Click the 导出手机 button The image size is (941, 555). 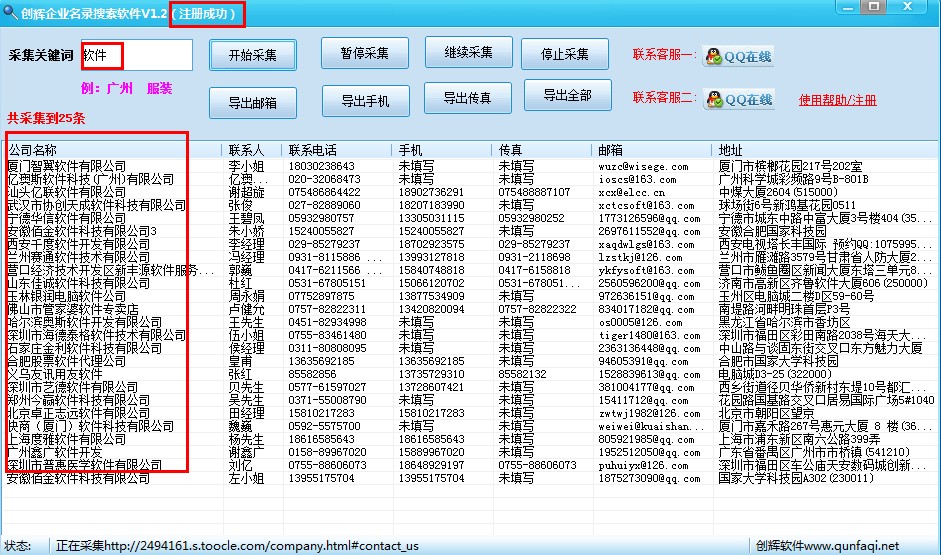[365, 101]
